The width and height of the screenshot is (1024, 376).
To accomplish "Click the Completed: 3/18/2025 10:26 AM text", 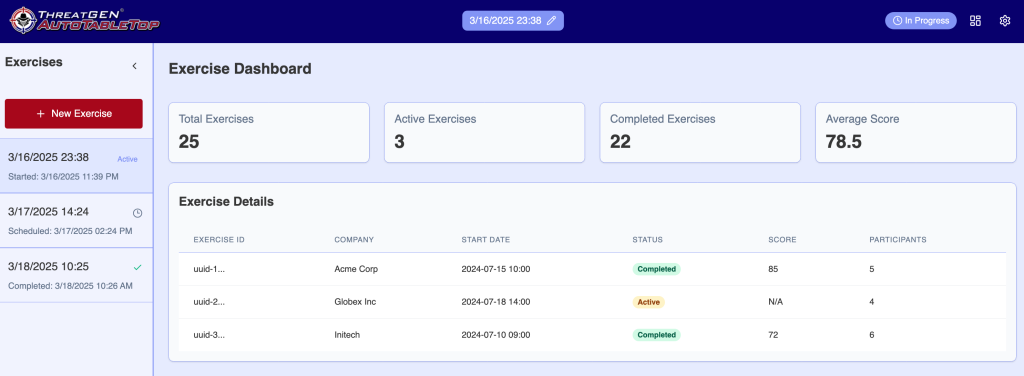I will [x=71, y=286].
